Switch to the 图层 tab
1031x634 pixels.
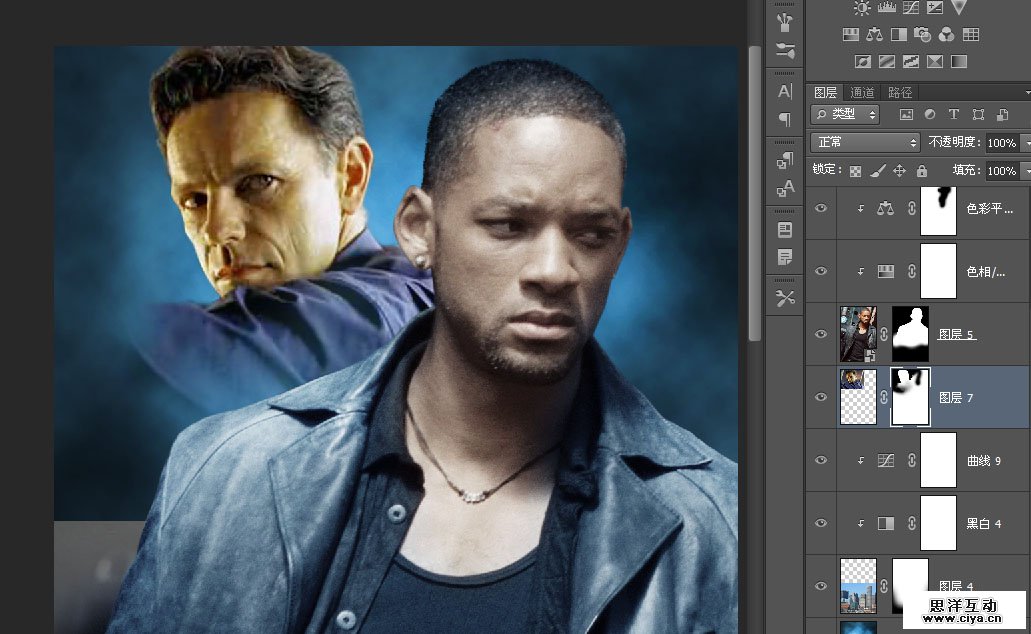pyautogui.click(x=826, y=93)
